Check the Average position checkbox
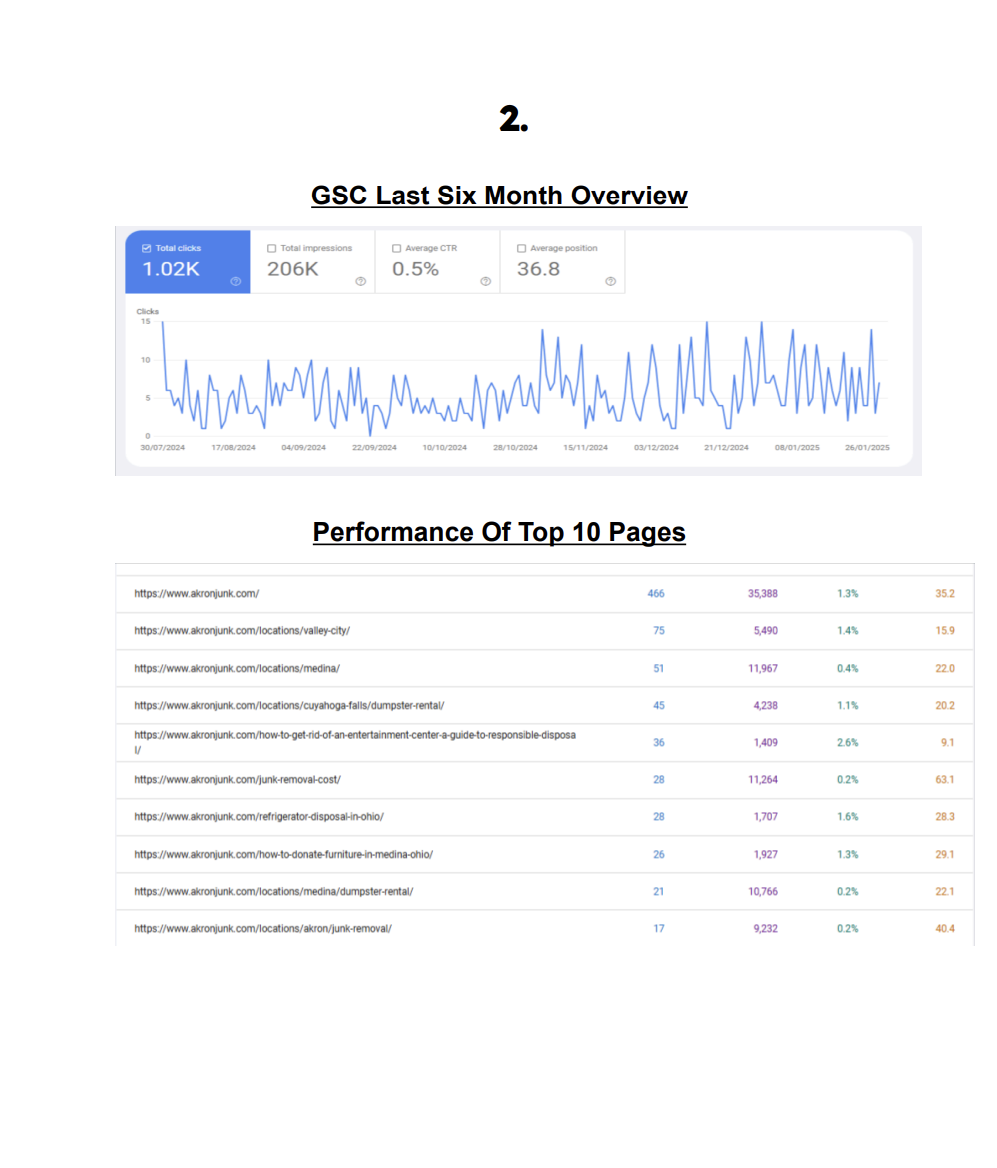Screen dimensions: 997x1168 (x=521, y=248)
